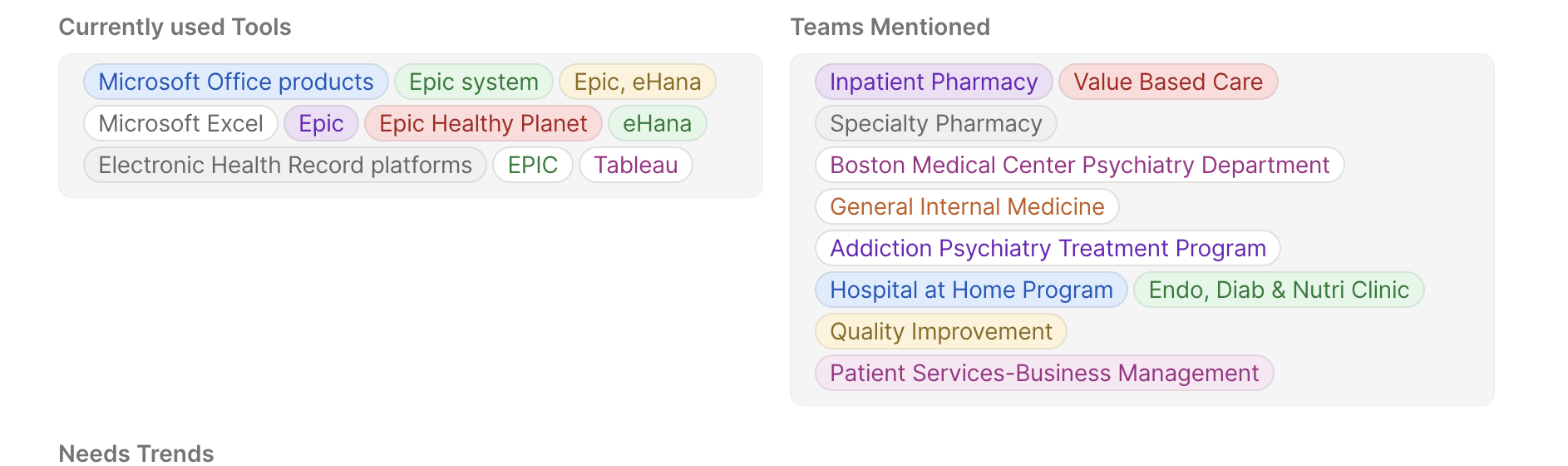Image resolution: width=1568 pixels, height=466 pixels.
Task: Click the green standalone eHana tag
Action: [x=657, y=123]
